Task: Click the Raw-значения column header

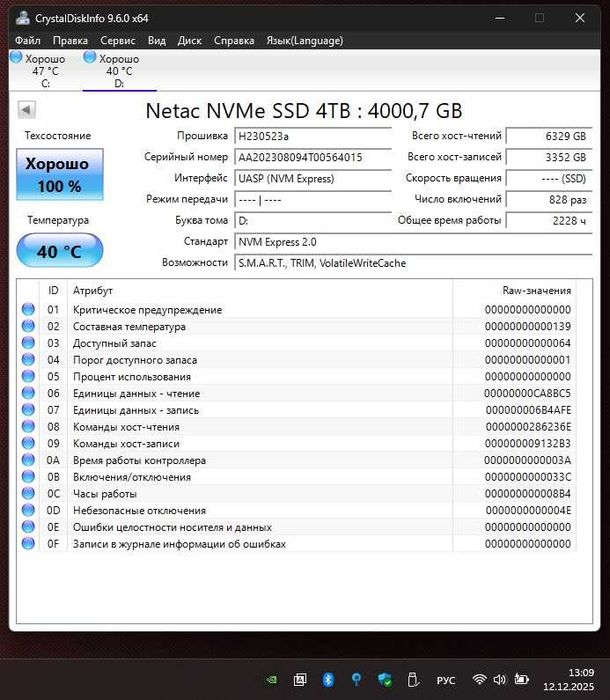Action: coord(514,291)
